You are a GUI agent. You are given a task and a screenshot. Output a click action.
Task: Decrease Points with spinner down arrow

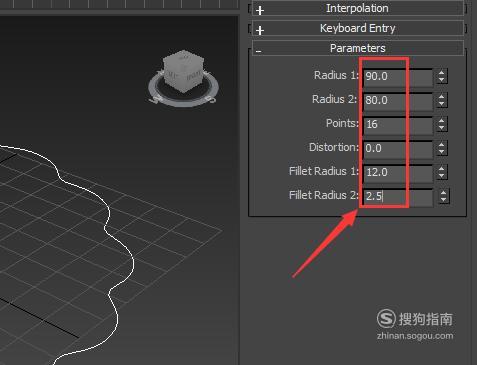[x=441, y=128]
